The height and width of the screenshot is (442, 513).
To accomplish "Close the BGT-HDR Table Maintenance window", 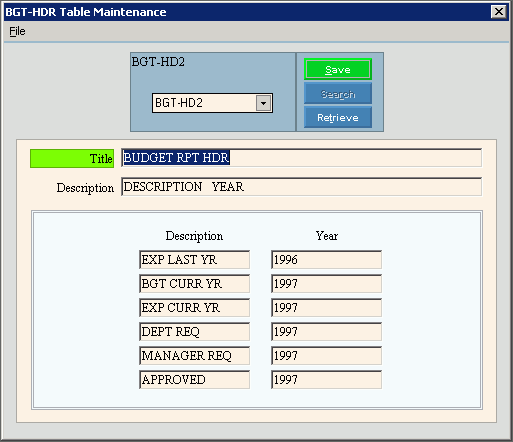I will click(499, 12).
